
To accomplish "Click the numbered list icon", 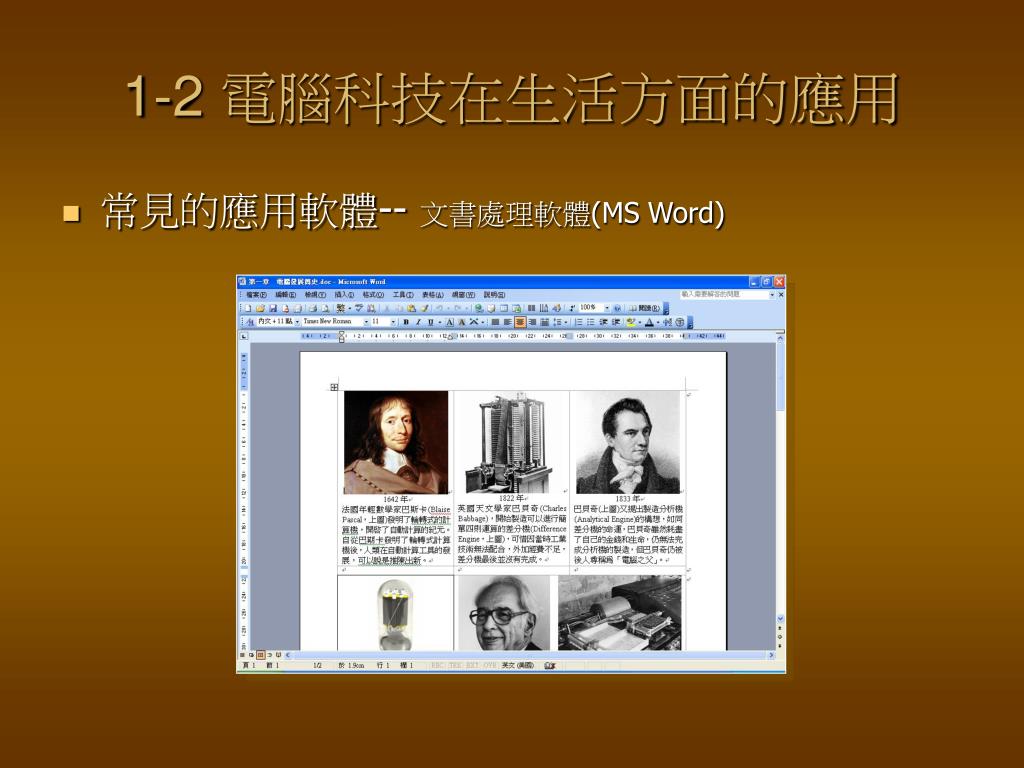I will point(579,322).
